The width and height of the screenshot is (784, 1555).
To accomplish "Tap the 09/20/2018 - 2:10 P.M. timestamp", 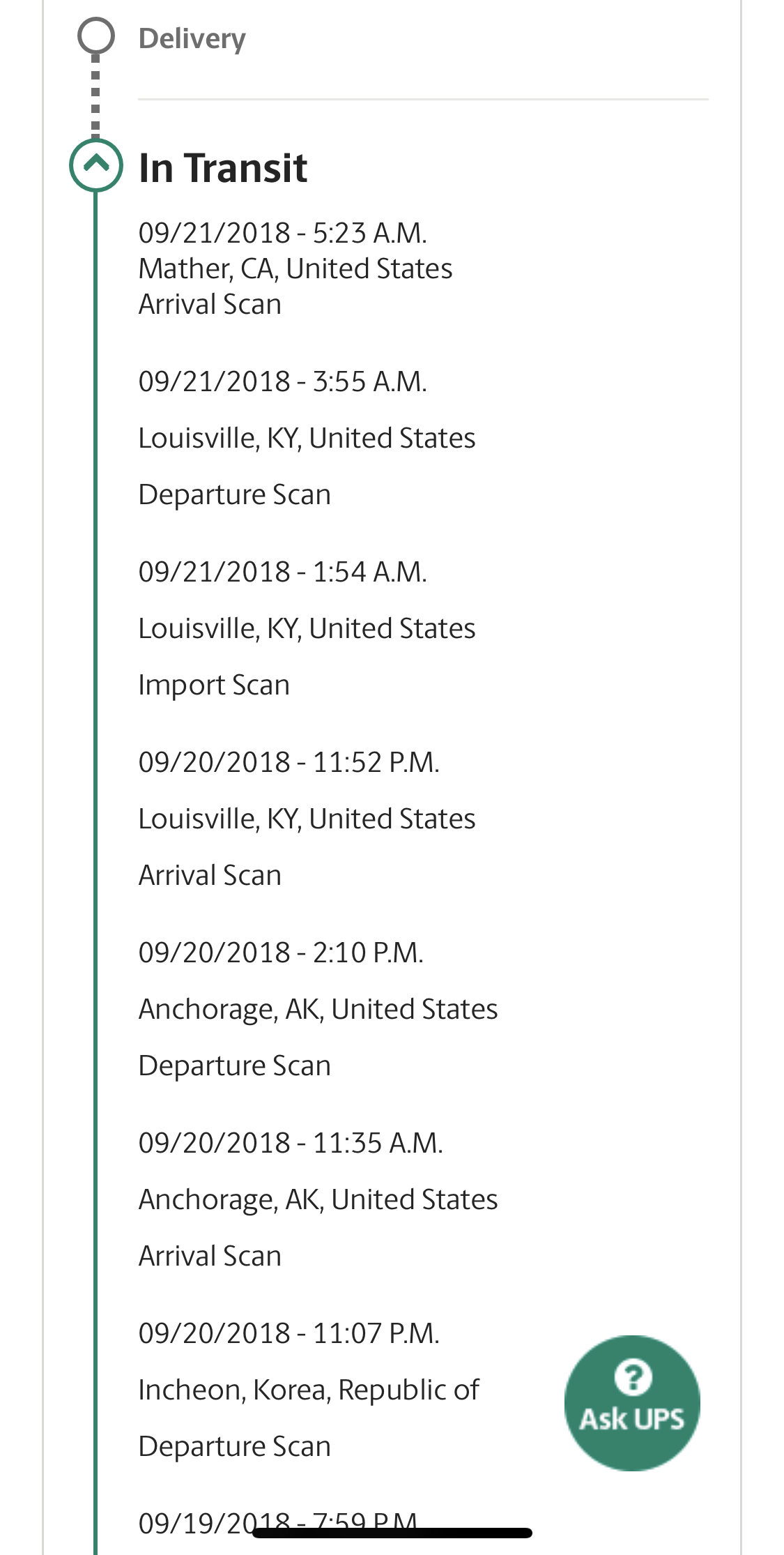I will (281, 953).
